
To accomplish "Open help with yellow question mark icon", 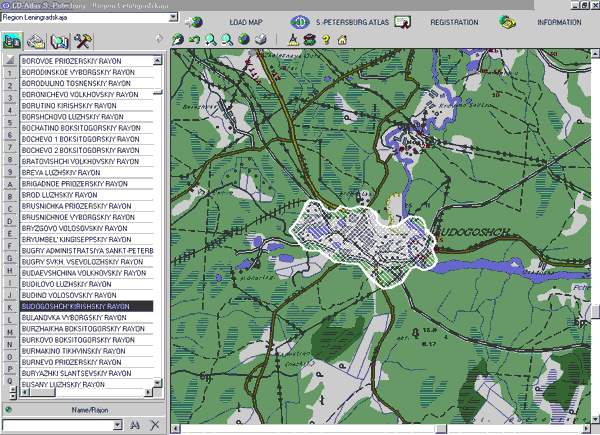I will click(326, 39).
